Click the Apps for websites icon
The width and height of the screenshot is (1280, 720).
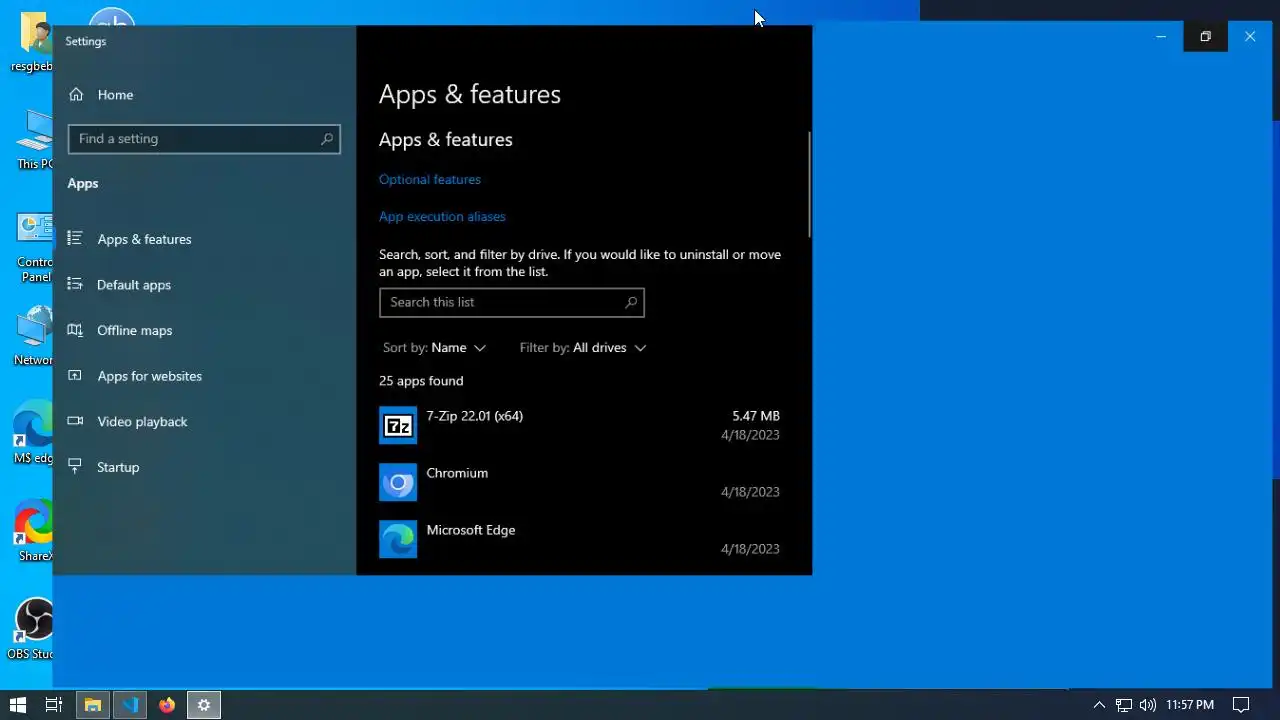click(75, 375)
